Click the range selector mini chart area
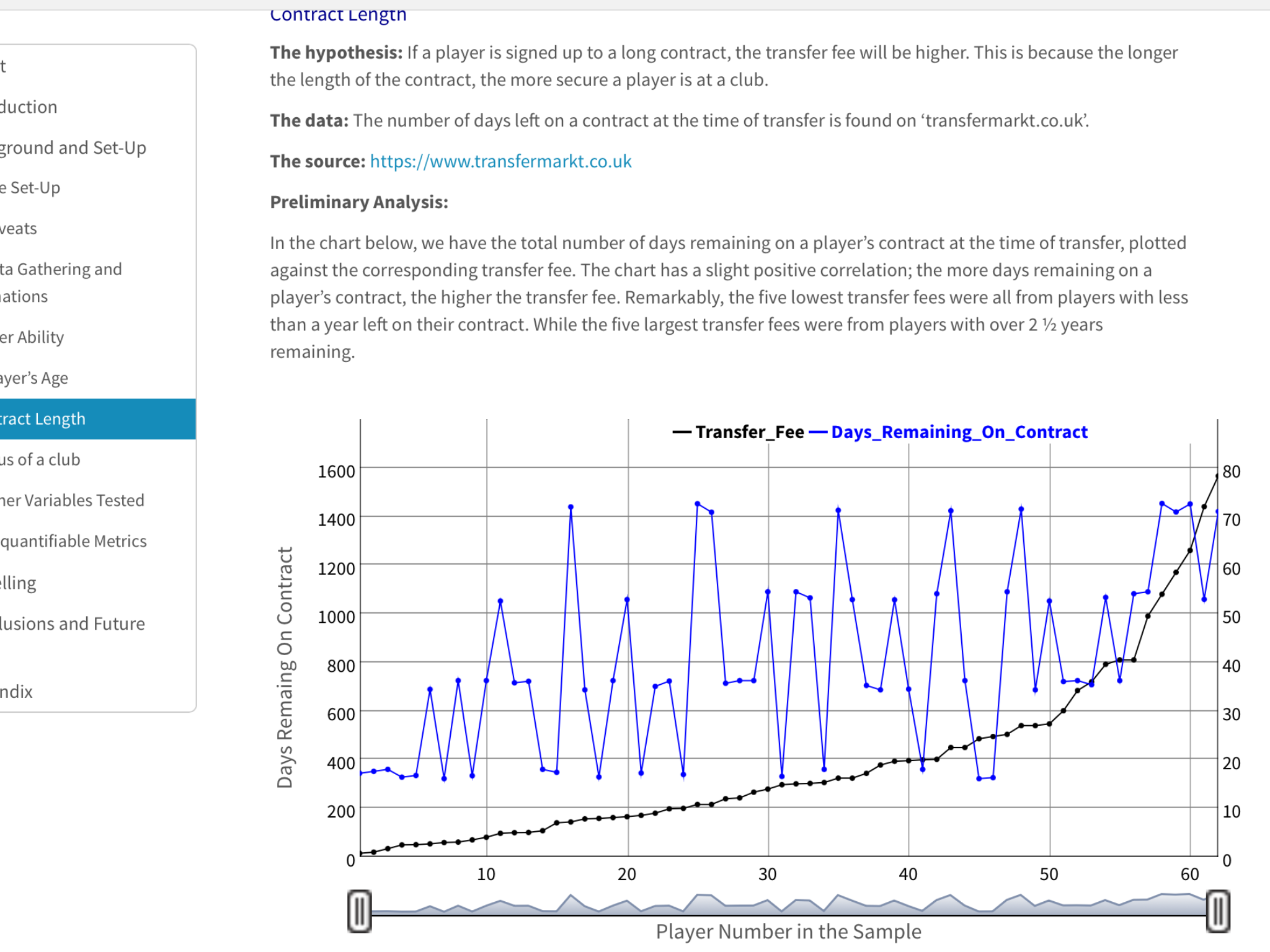This screenshot has height=952, width=1270. [789, 904]
